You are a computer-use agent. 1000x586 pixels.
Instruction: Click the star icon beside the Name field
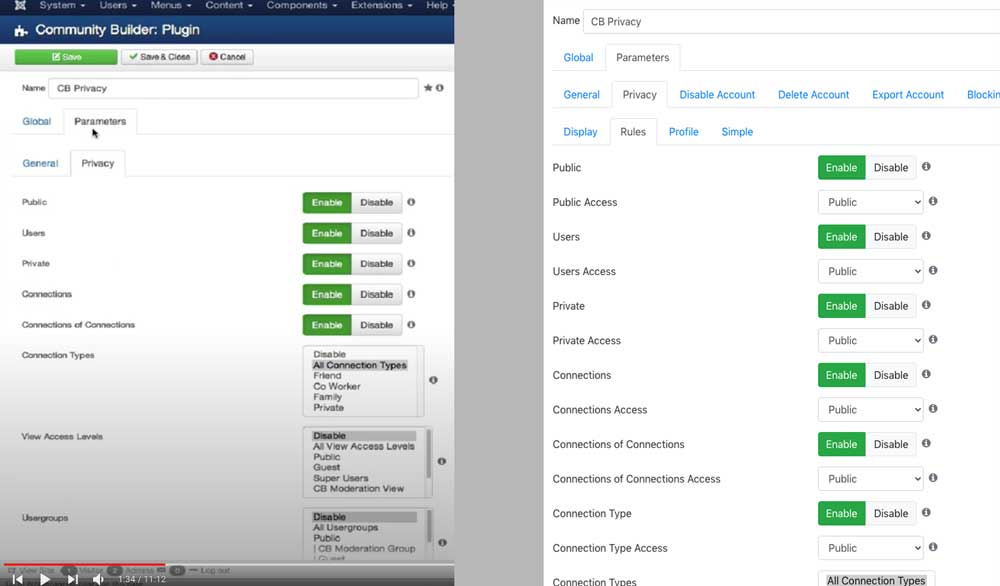point(428,88)
